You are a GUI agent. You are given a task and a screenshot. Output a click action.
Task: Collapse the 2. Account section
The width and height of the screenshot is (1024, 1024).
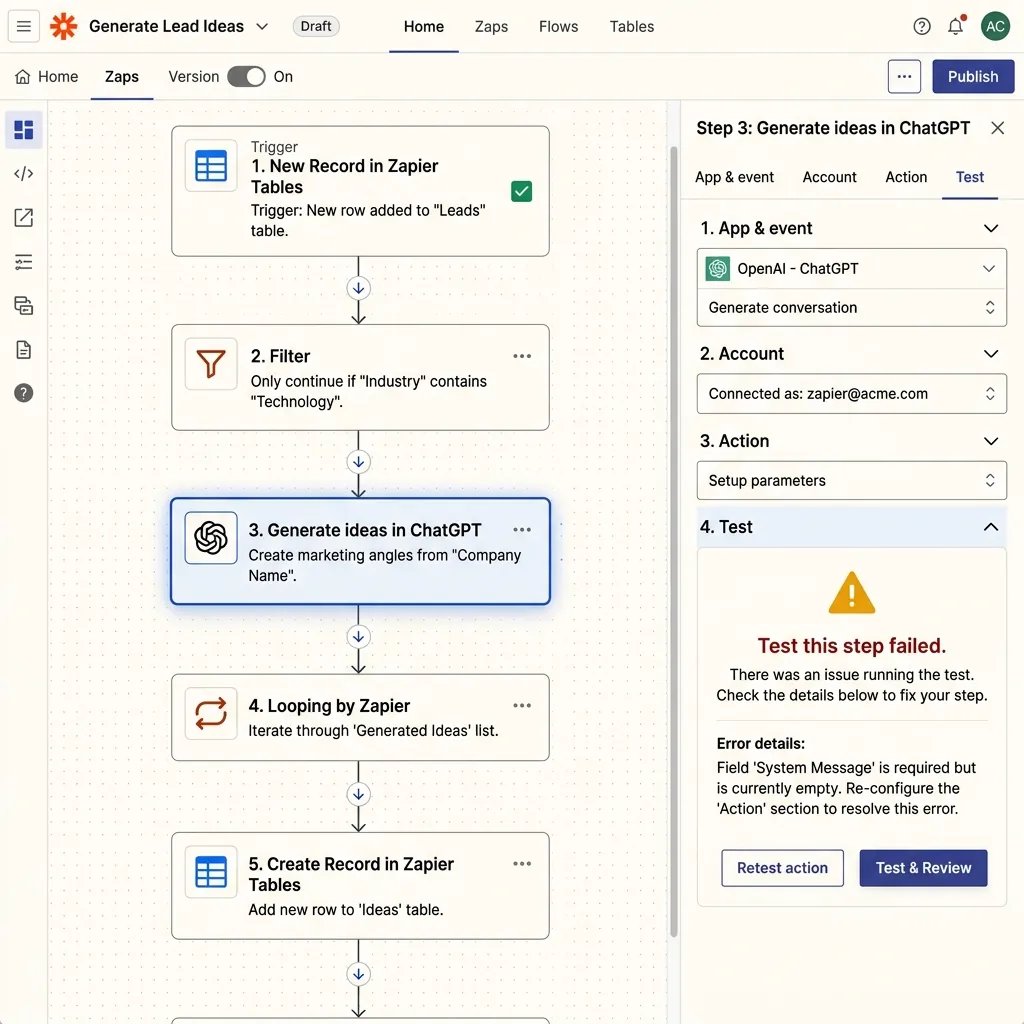click(x=991, y=353)
